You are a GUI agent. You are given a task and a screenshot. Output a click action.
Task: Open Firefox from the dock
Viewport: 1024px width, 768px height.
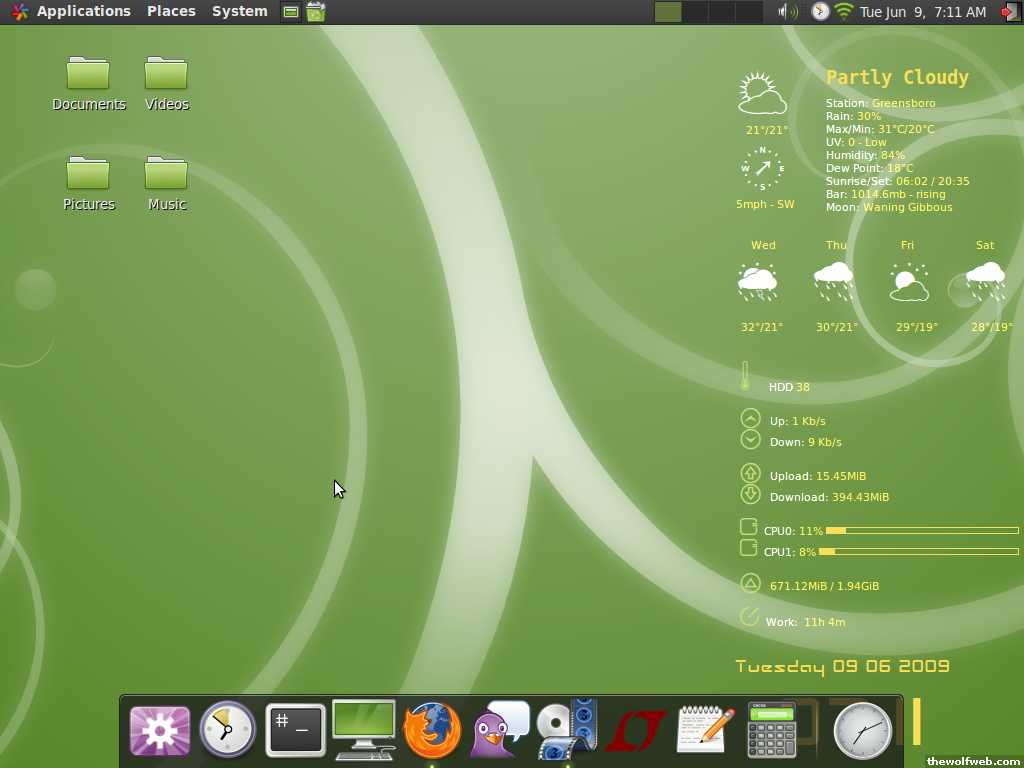click(x=432, y=731)
